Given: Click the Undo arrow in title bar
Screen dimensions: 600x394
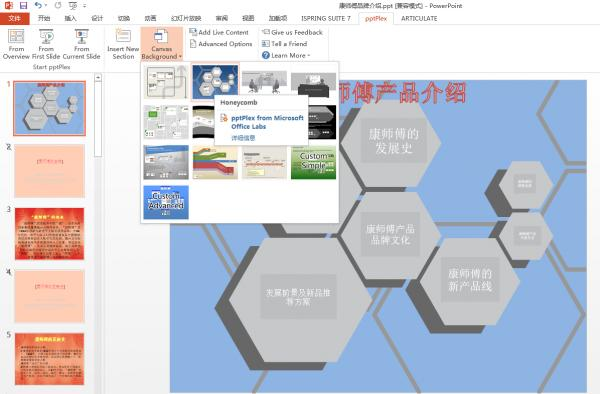Looking at the screenshot, I should (38, 5).
